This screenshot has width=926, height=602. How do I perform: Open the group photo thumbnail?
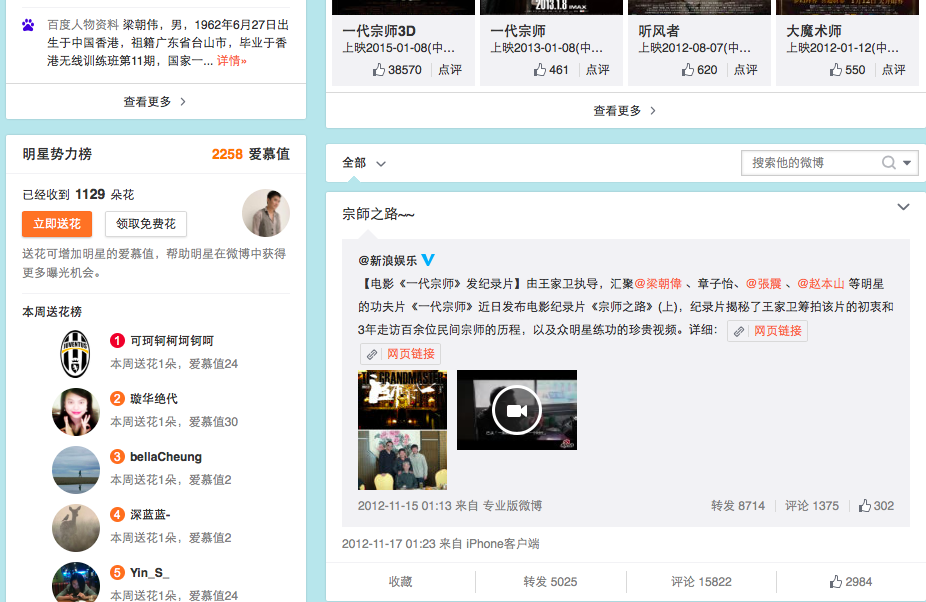[x=402, y=460]
